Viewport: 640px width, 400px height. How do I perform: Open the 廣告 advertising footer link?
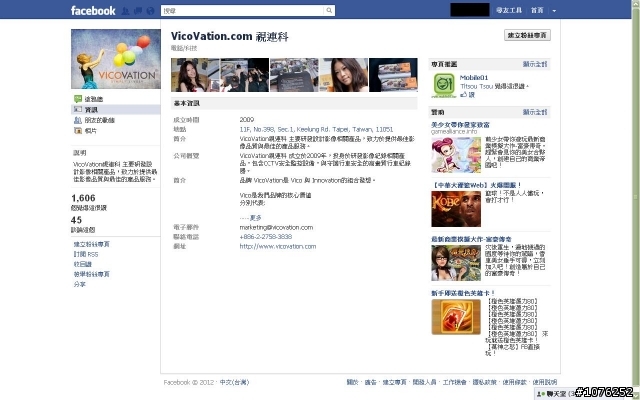[x=370, y=382]
